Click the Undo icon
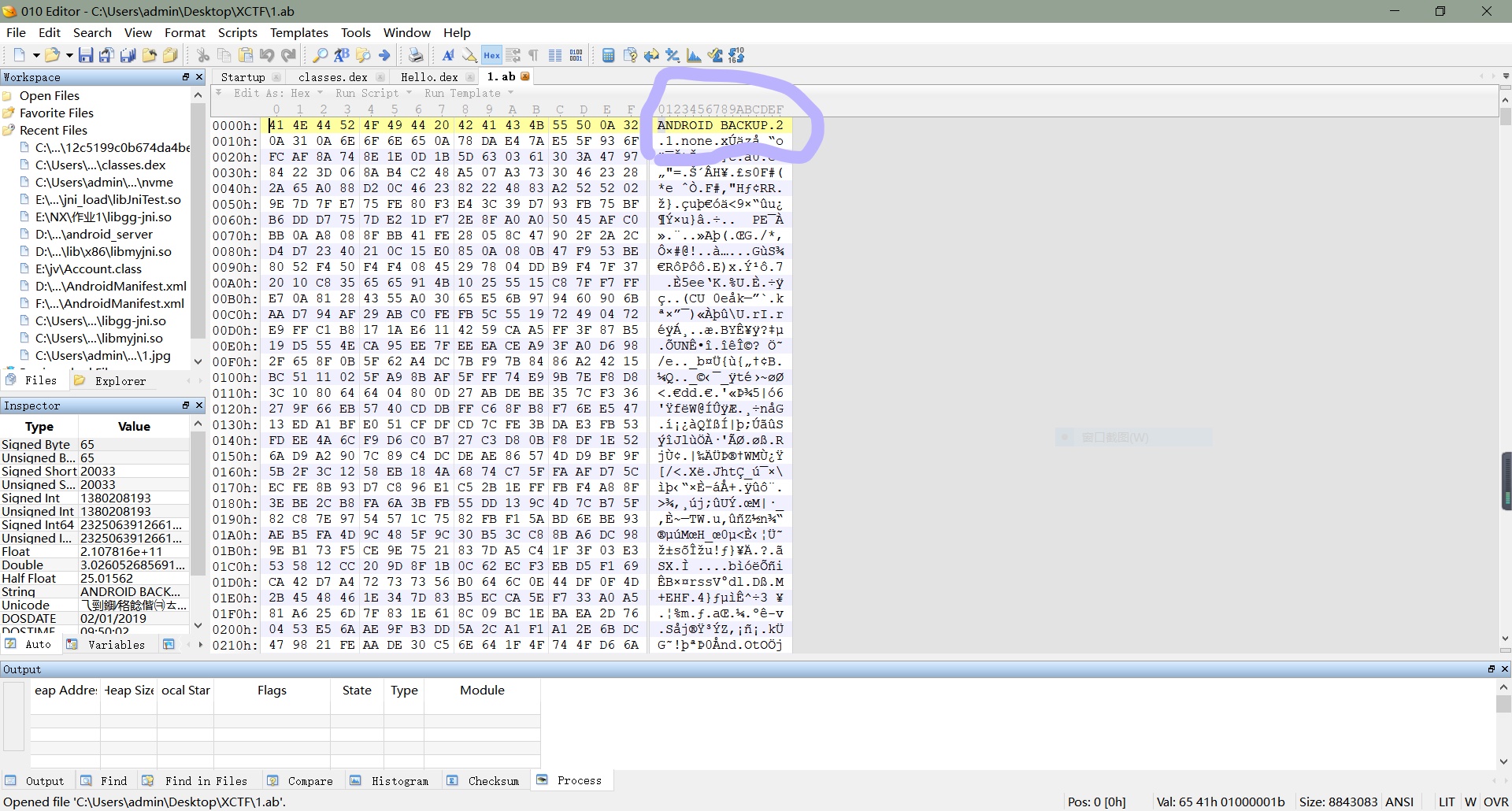 (267, 55)
